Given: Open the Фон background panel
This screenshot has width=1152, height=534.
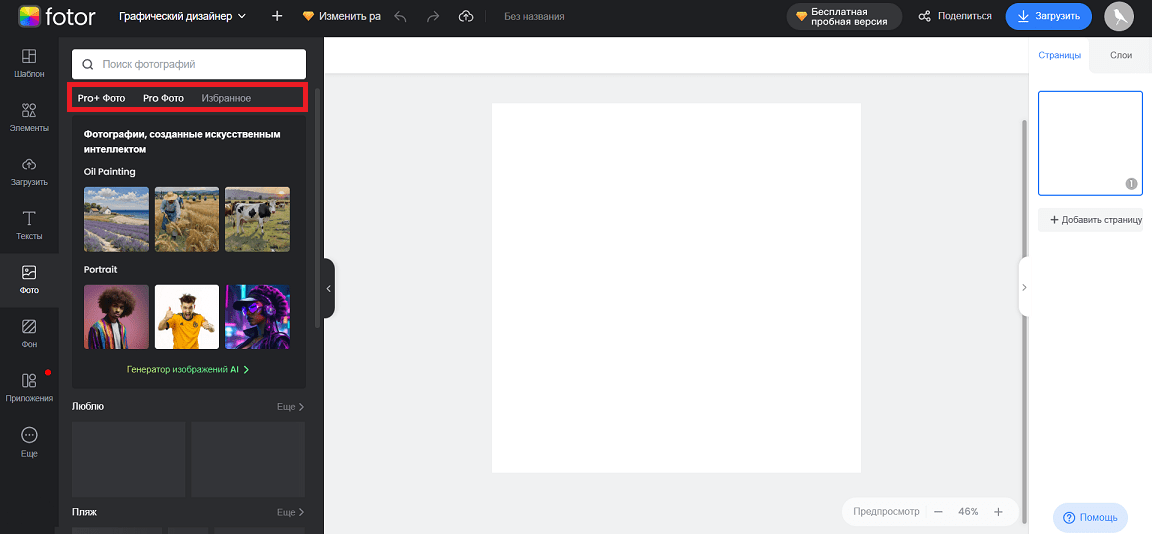Looking at the screenshot, I should click(29, 333).
